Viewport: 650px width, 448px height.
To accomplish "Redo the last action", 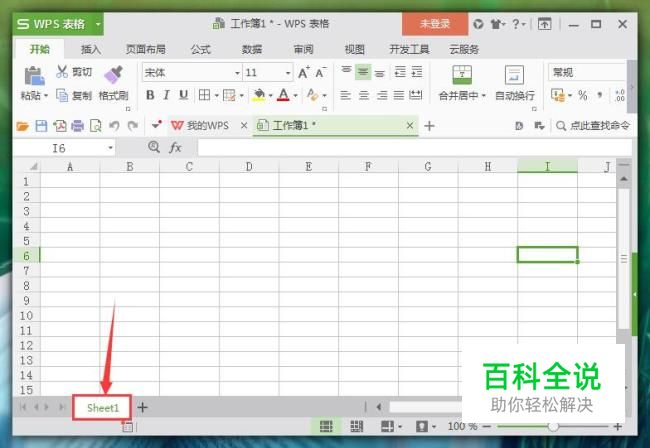I will [132, 126].
